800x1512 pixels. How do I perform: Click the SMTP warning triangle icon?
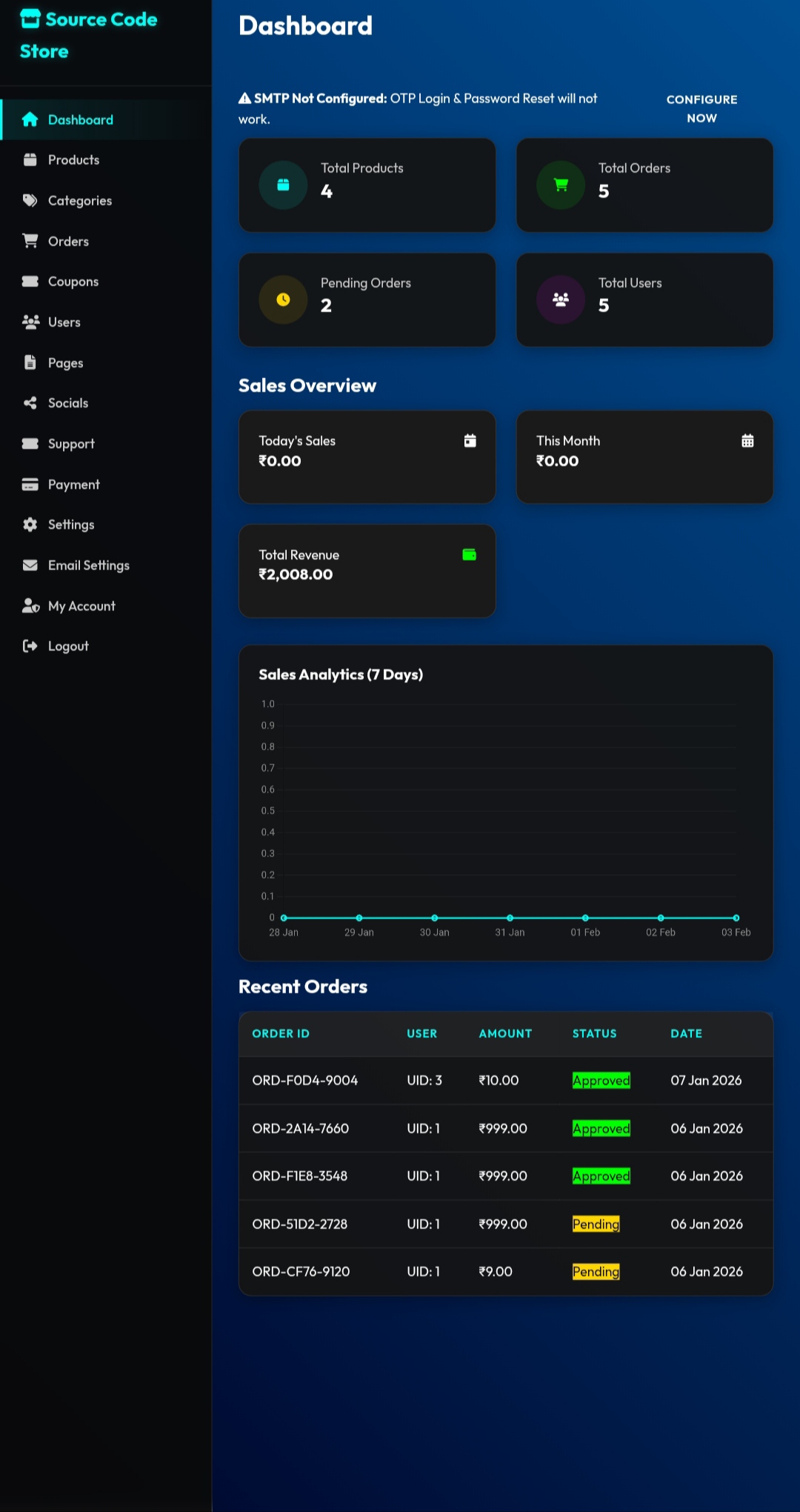244,98
